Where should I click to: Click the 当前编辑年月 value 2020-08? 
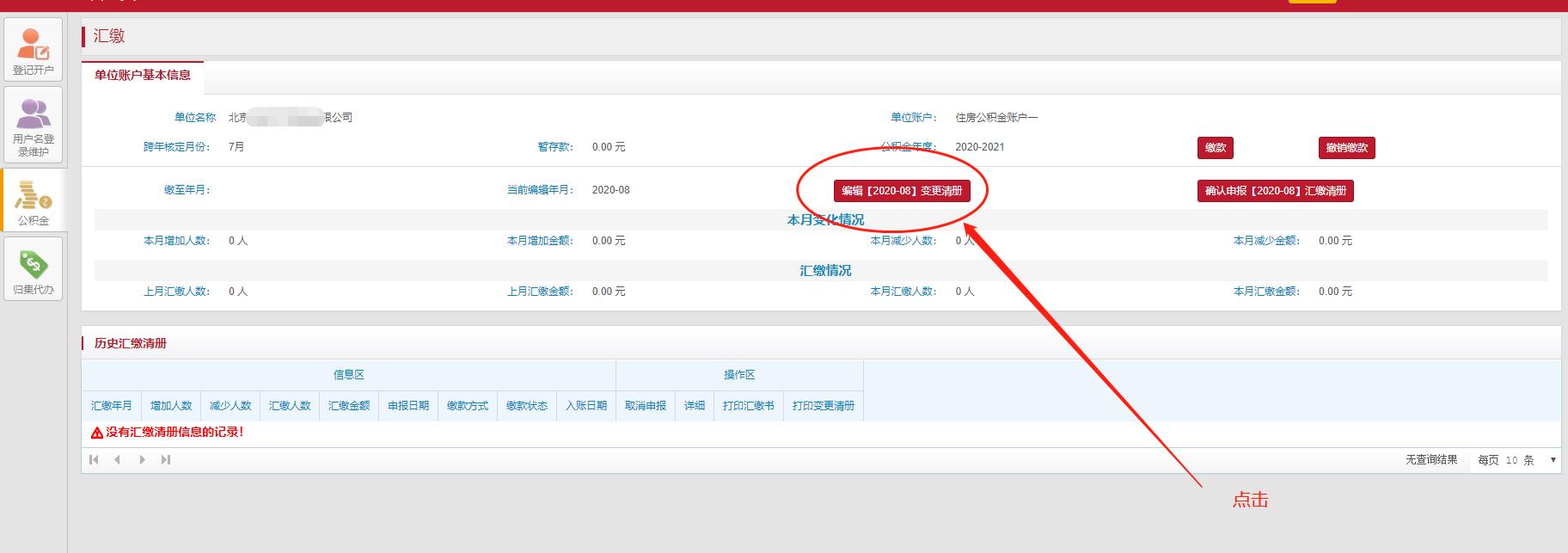[611, 190]
